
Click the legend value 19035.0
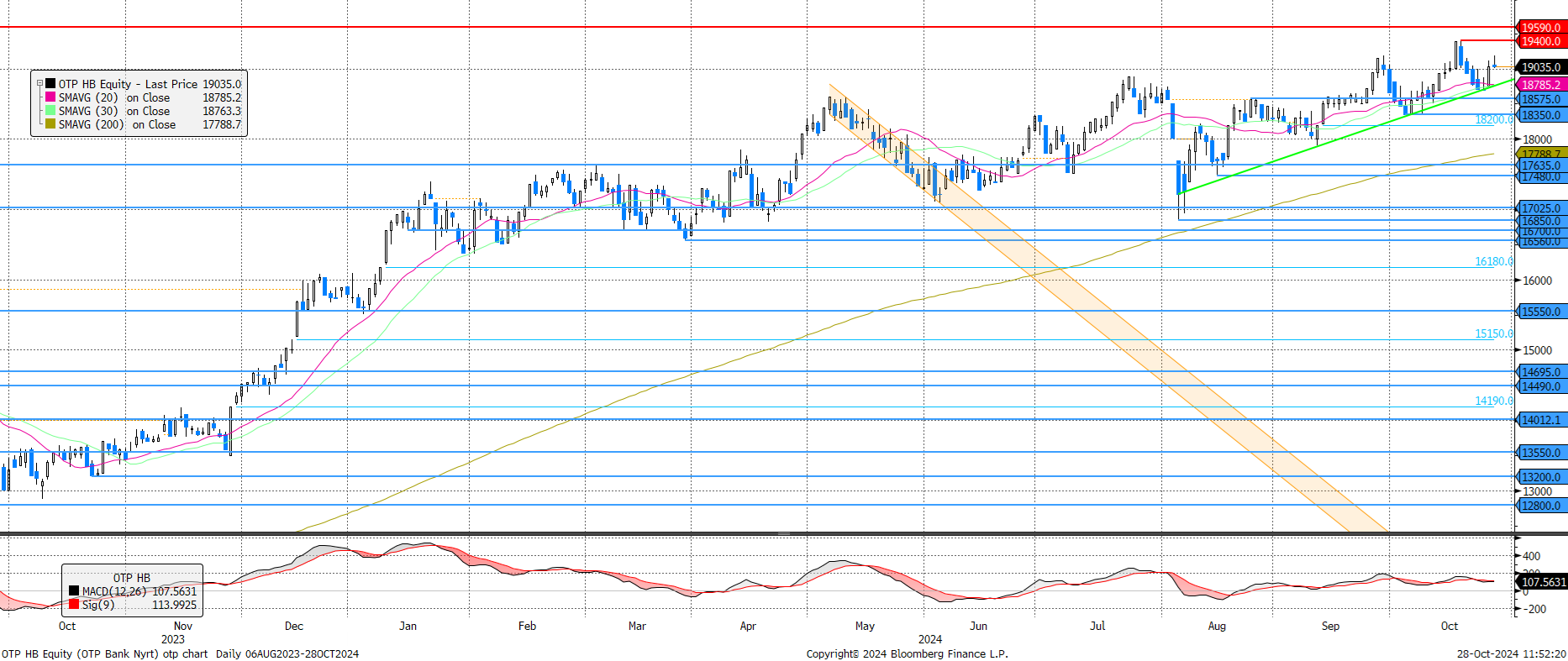[x=222, y=84]
